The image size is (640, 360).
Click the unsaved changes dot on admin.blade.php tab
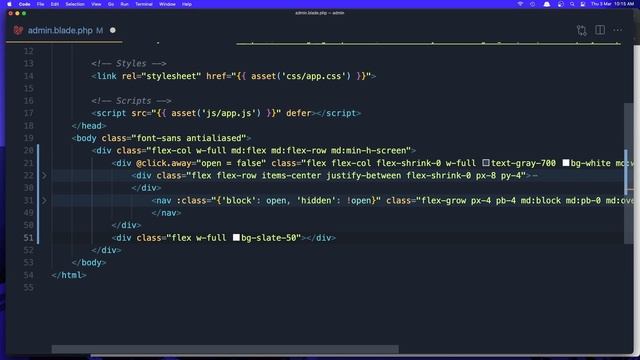[x=113, y=30]
